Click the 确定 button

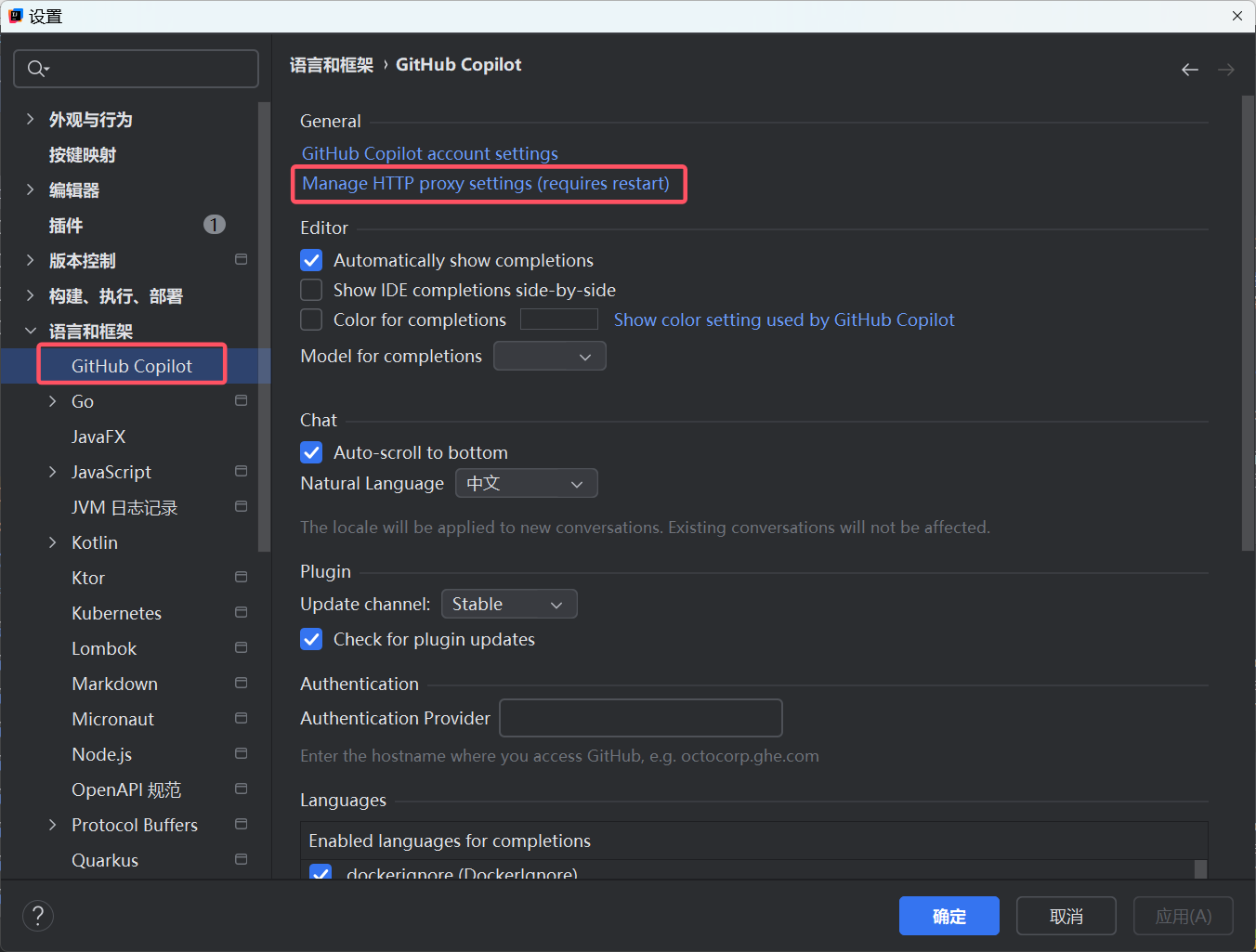[x=949, y=916]
